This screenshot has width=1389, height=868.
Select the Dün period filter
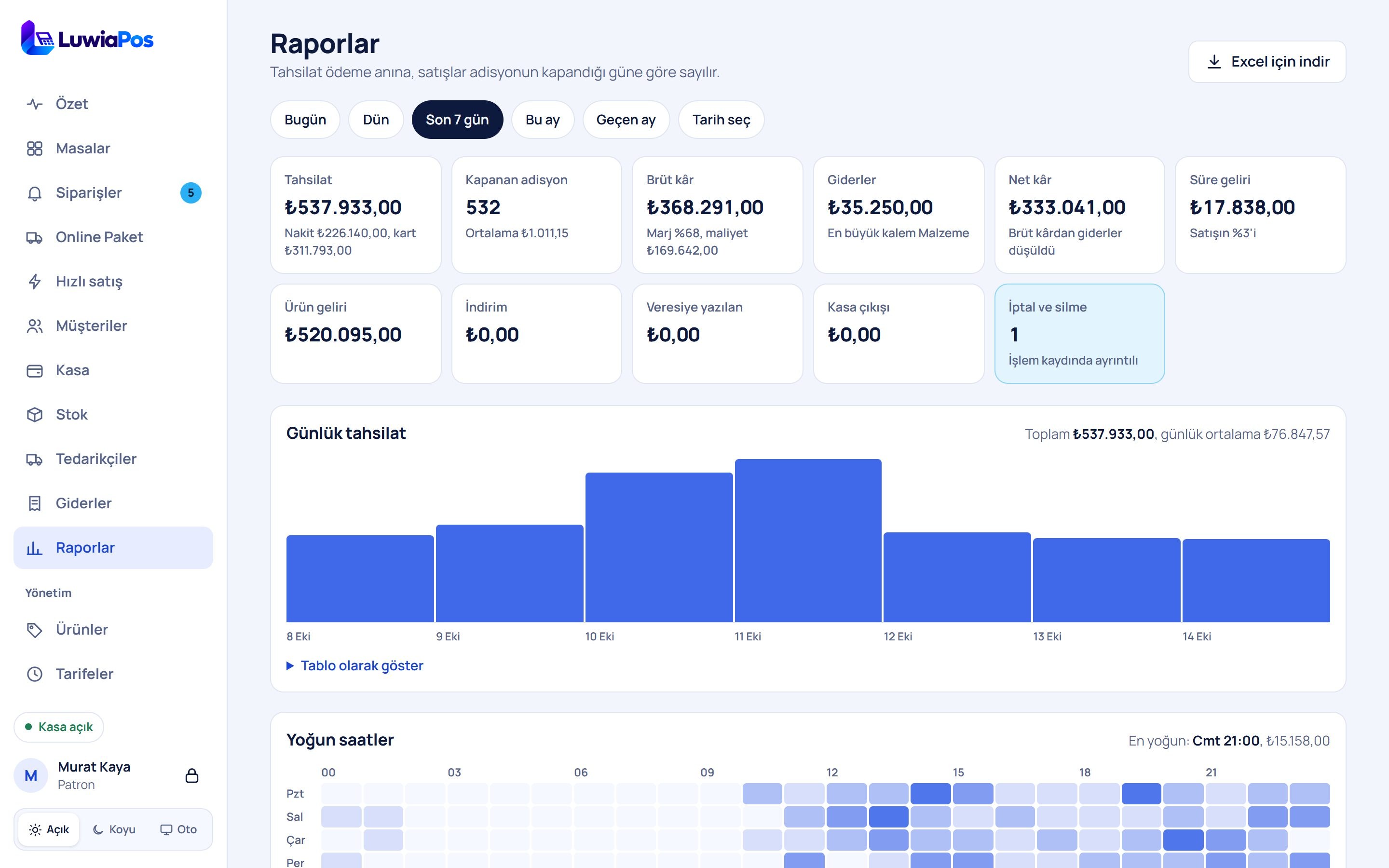click(376, 120)
